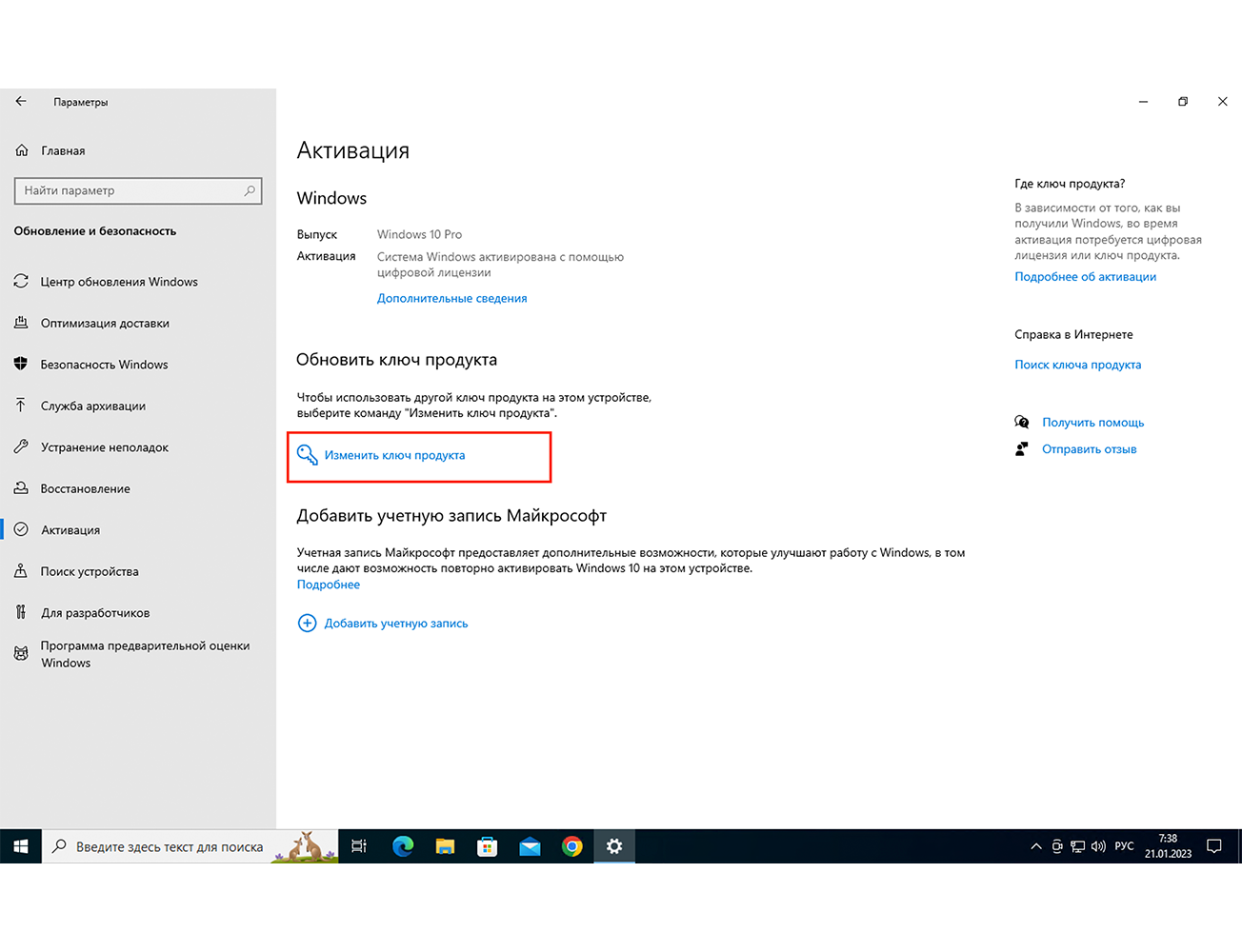The height and width of the screenshot is (952, 1242).
Task: Show hidden tray icons chevron
Action: [x=1036, y=846]
